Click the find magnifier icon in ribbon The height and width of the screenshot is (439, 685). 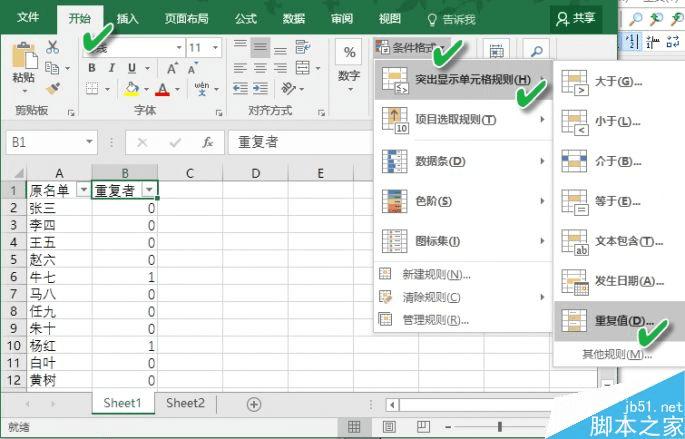(x=536, y=52)
